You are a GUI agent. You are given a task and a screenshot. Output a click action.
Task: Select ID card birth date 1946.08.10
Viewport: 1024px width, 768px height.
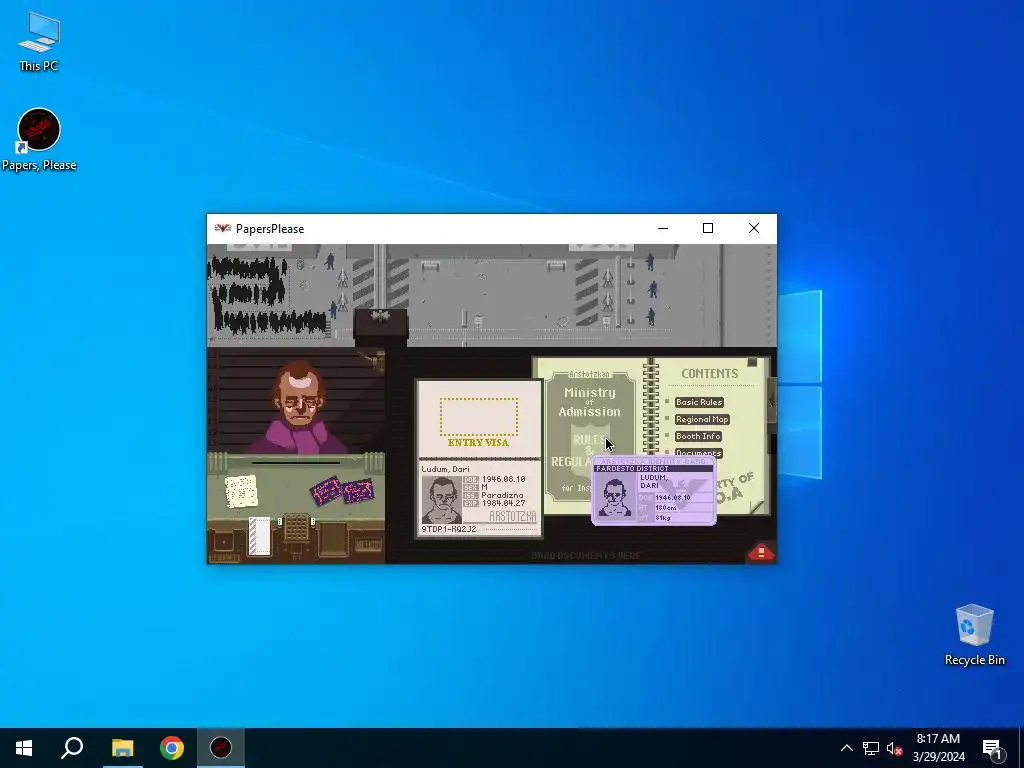pos(673,498)
